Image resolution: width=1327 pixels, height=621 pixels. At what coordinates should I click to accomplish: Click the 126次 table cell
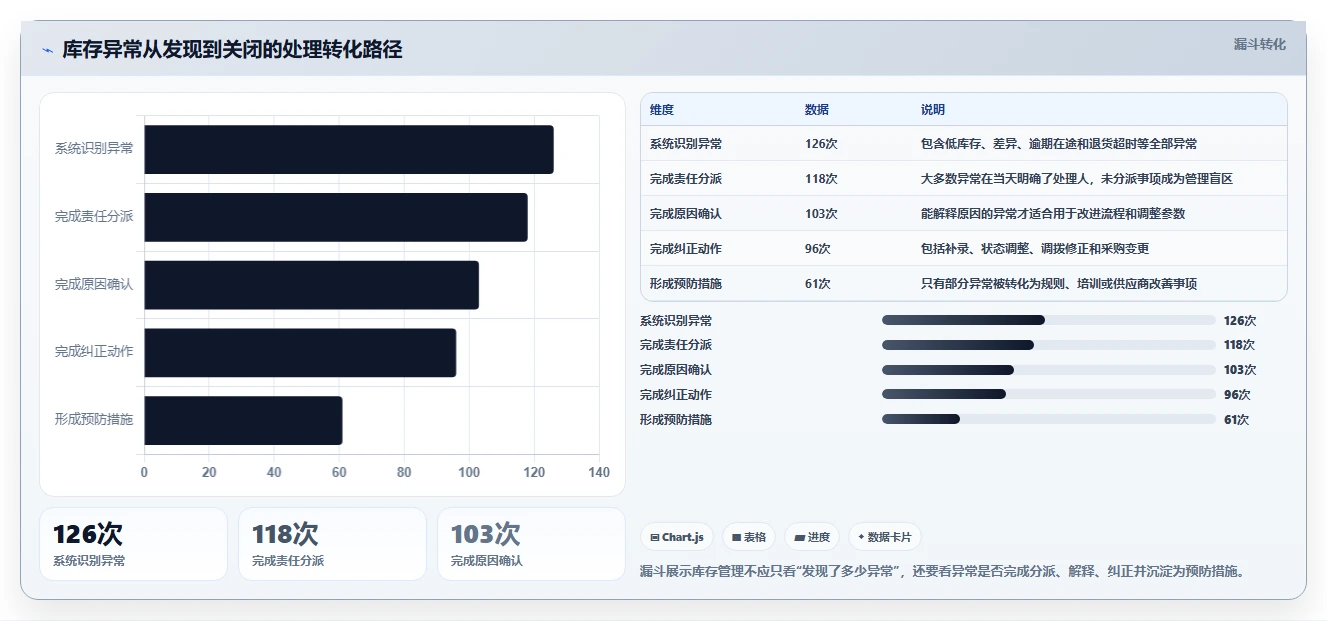click(821, 144)
